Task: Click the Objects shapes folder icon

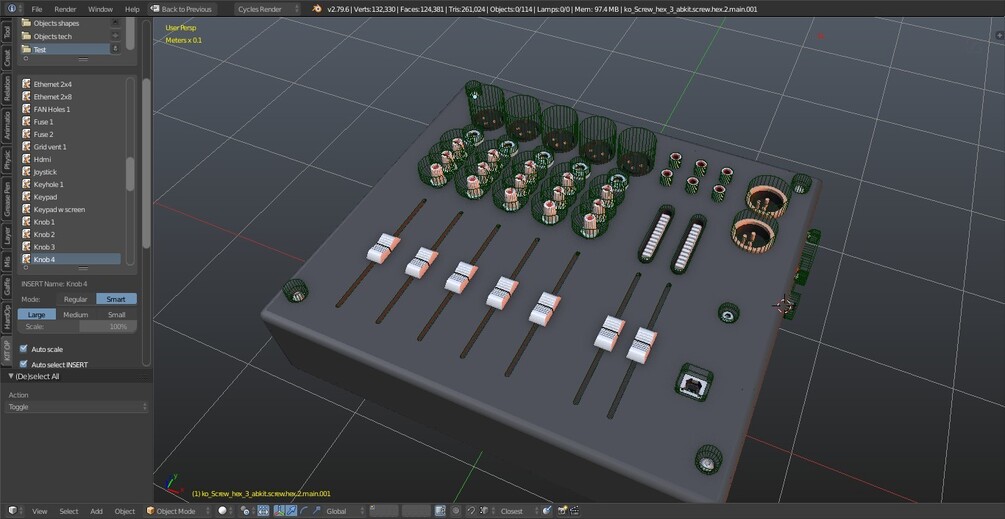Action: pyautogui.click(x=26, y=23)
